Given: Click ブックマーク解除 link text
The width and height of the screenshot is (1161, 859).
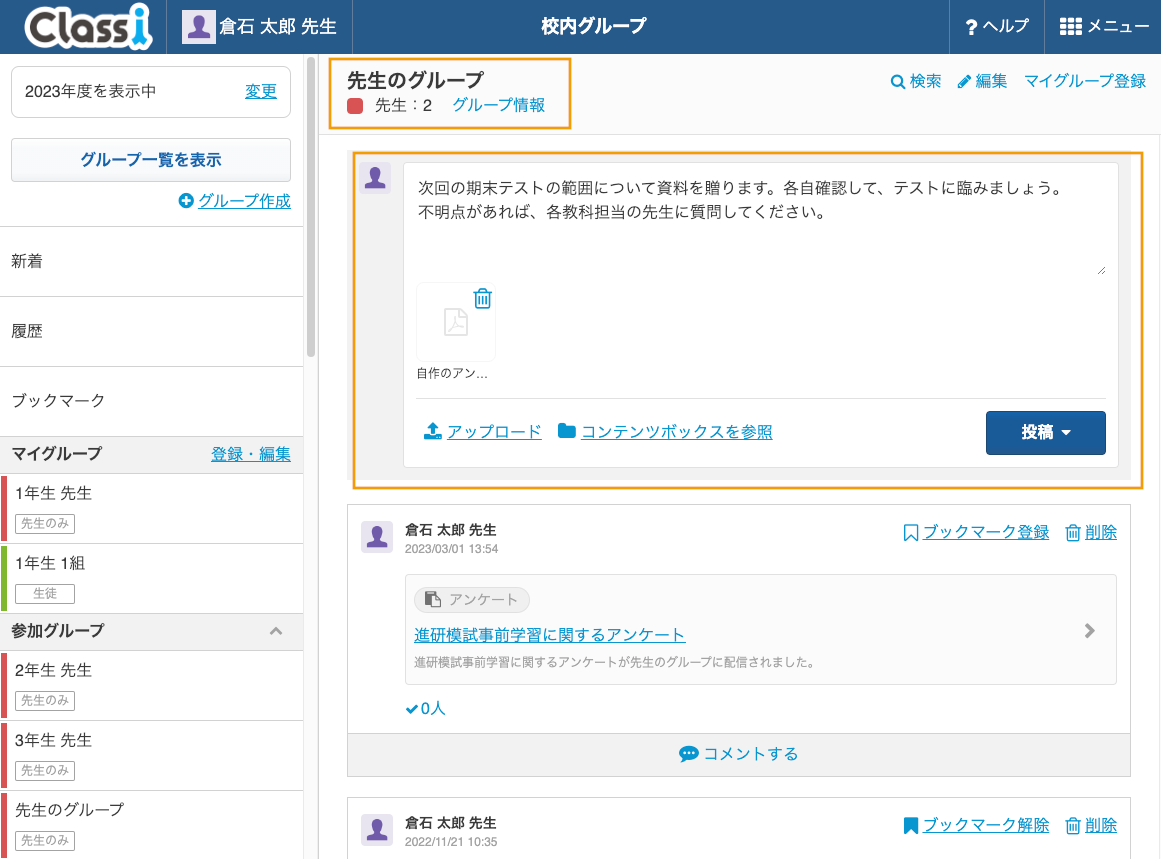Looking at the screenshot, I should [986, 825].
